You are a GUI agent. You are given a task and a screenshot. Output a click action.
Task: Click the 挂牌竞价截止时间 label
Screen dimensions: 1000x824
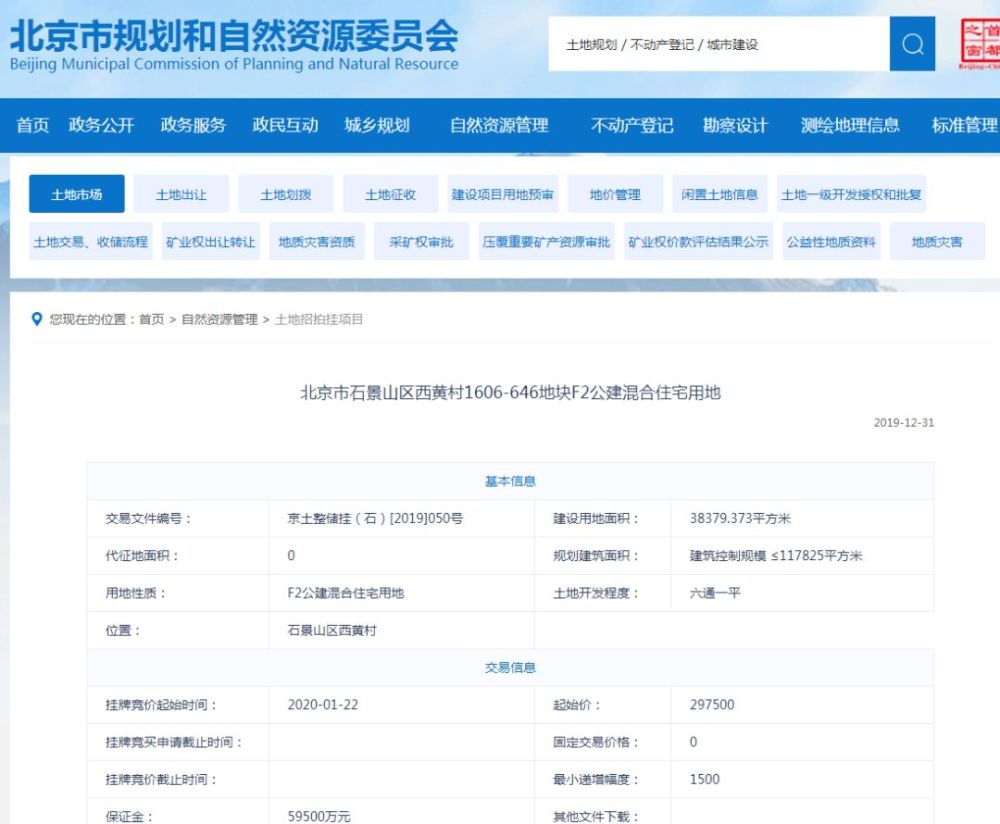coord(161,779)
